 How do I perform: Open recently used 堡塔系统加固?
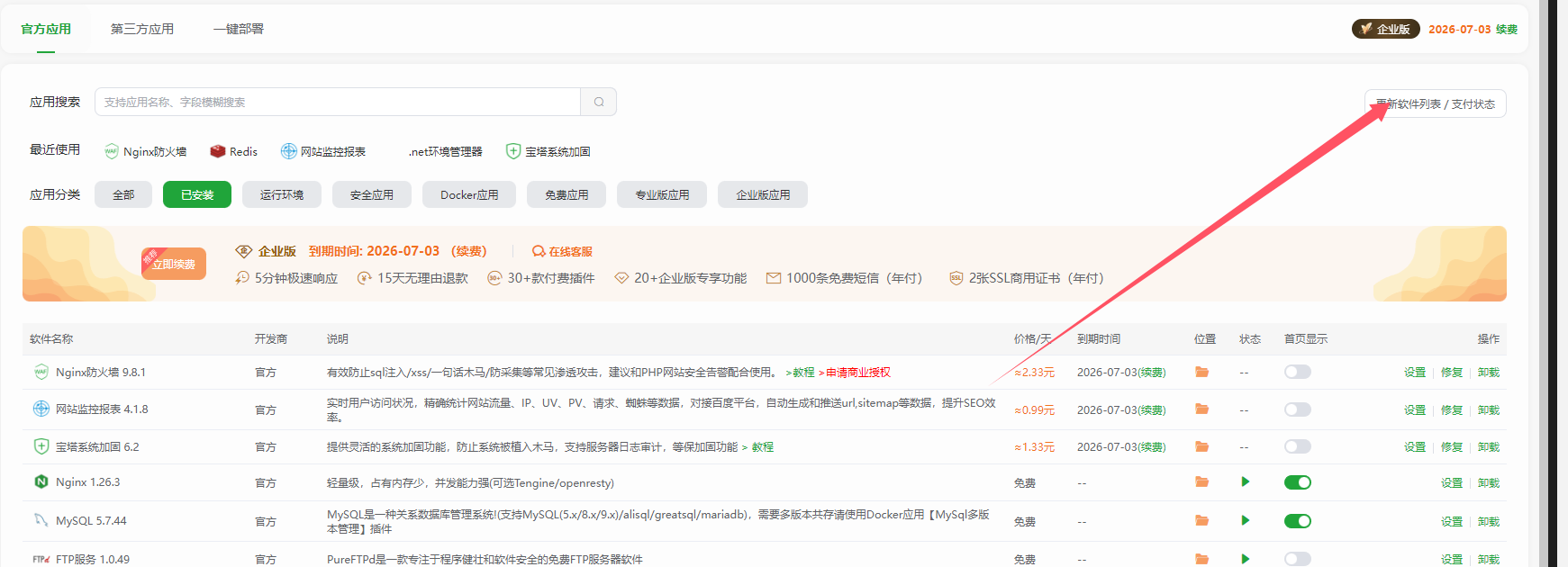coord(548,151)
